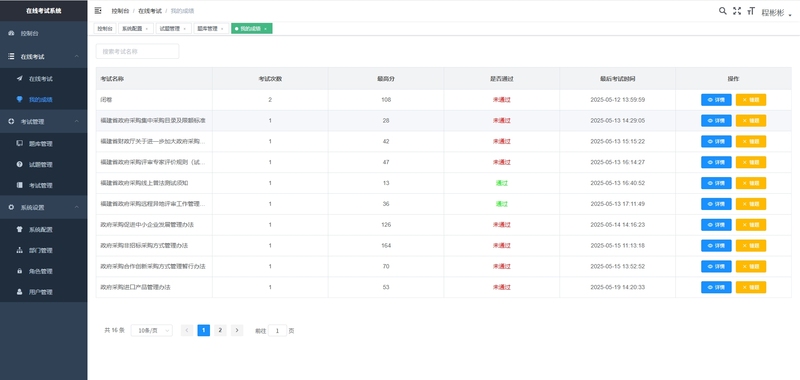The height and width of the screenshot is (380, 800).
Task: Close the 试题管理 tab with its x
Action: (185, 29)
